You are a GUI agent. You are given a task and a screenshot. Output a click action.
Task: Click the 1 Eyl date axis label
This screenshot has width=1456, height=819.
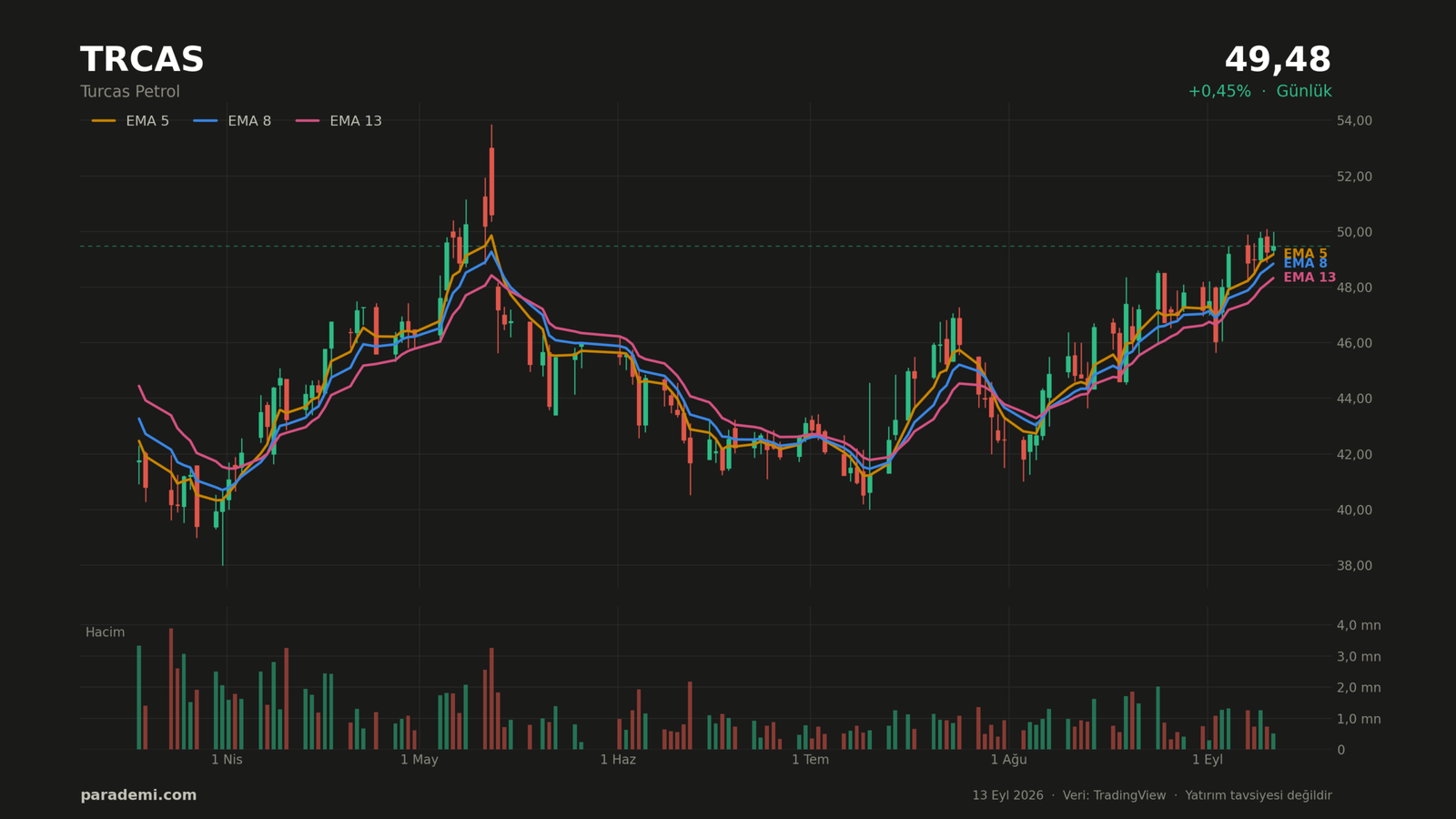point(1208,760)
